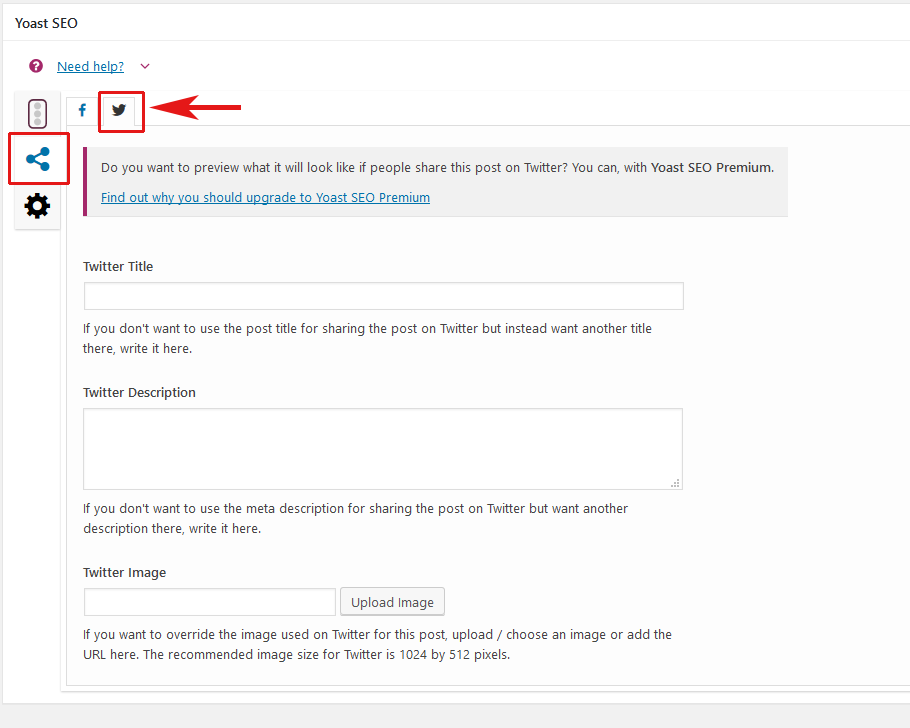Image resolution: width=910 pixels, height=728 pixels.
Task: Click the "Twitter Title" field label
Action: click(118, 266)
